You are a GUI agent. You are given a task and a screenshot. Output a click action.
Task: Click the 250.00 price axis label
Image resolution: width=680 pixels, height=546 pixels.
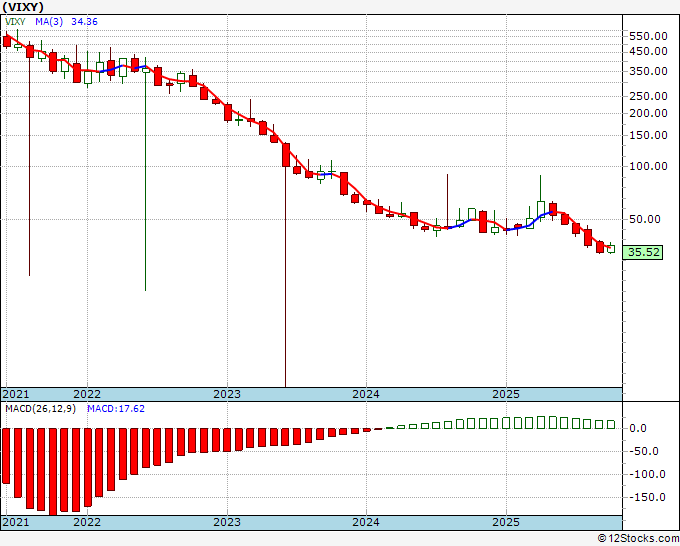pos(648,96)
